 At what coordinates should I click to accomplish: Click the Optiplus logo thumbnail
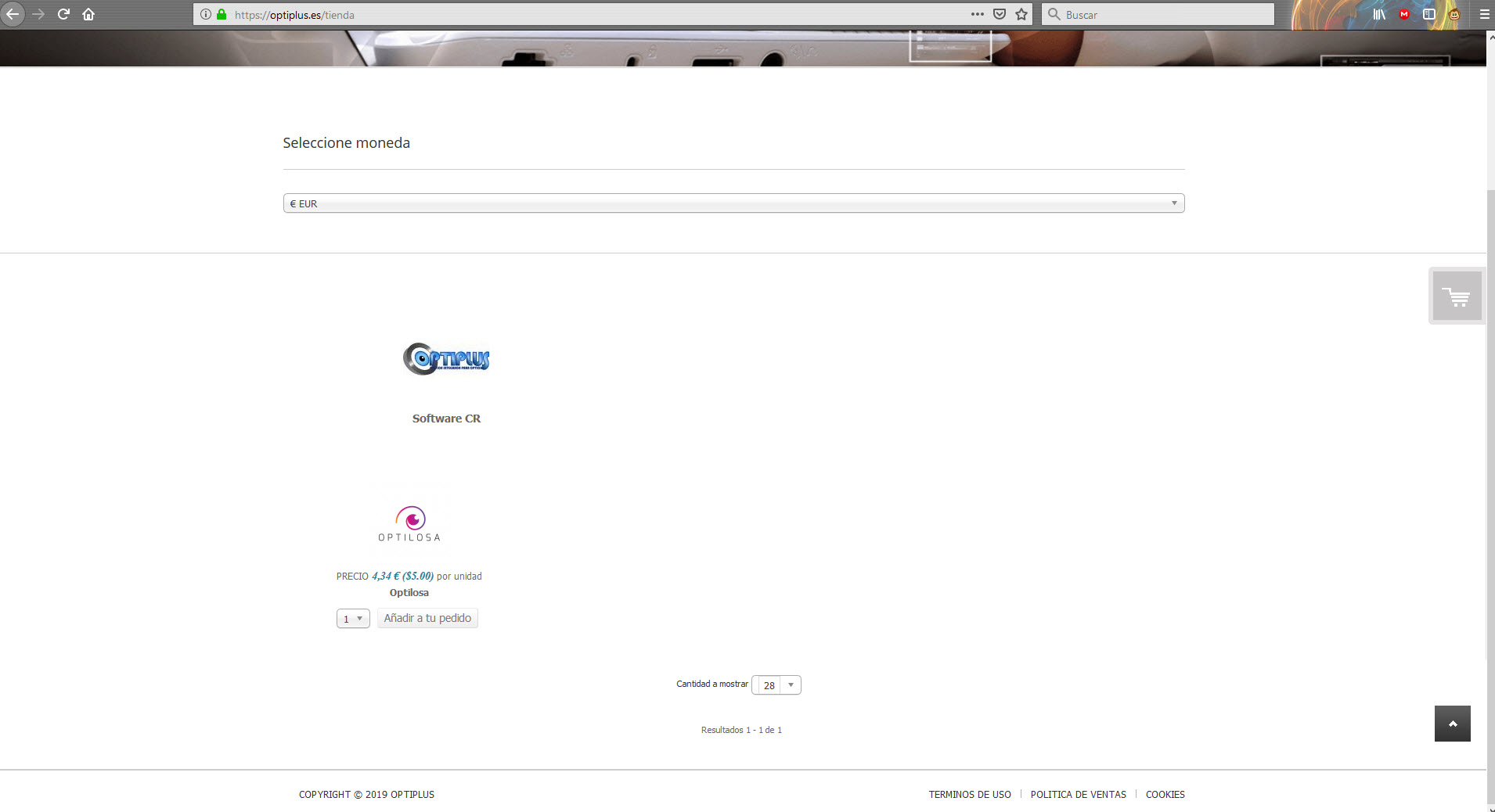click(x=446, y=359)
